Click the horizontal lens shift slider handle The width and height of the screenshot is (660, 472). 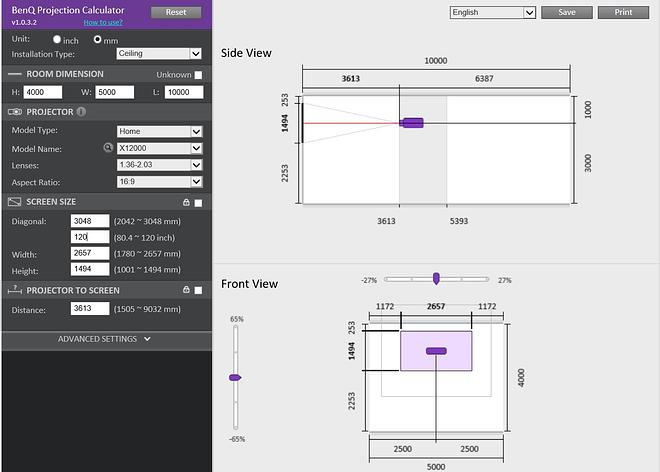coord(436,278)
